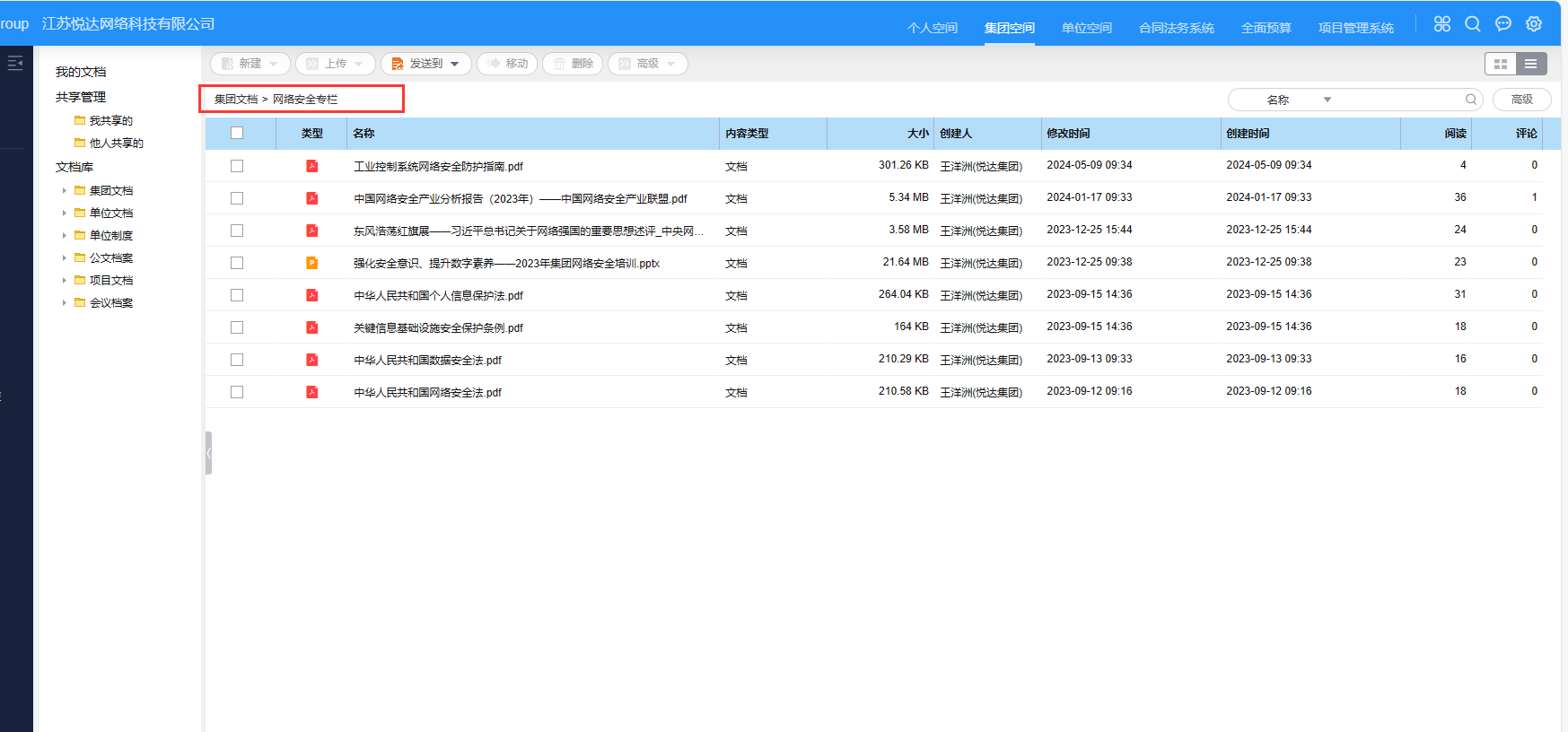The image size is (1568, 732).
Task: Expand the 集团文档 tree folder
Action: (x=65, y=190)
